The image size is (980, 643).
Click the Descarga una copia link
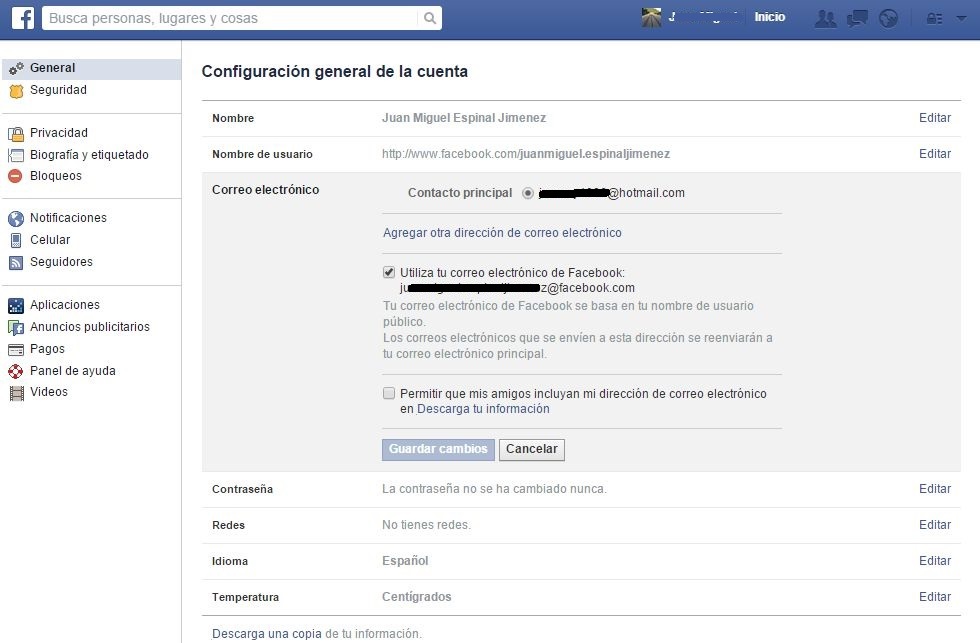pyautogui.click(x=267, y=634)
